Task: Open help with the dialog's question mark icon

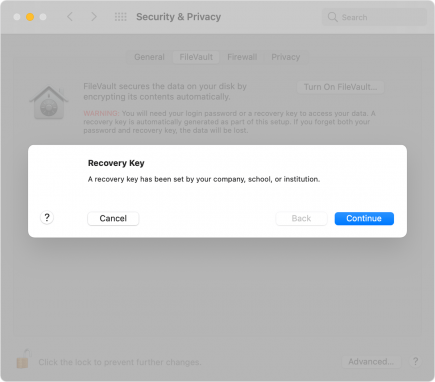Action: pos(47,218)
